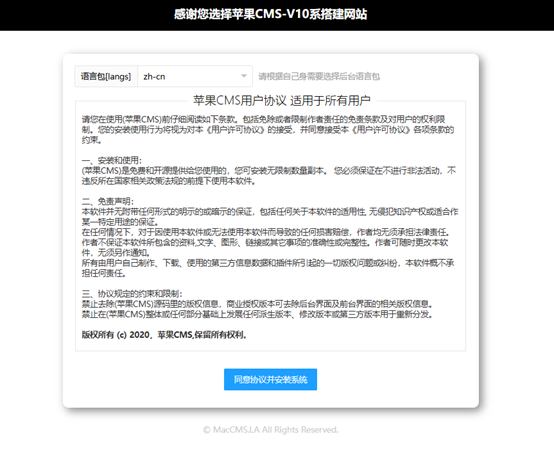
Task: Click the 语言包[langs] label
Action: (x=106, y=76)
